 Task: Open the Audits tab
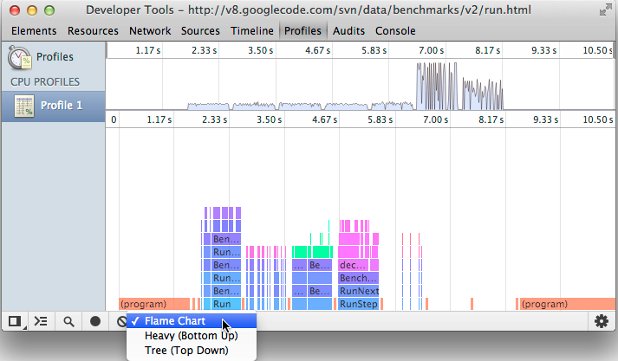pyautogui.click(x=348, y=31)
